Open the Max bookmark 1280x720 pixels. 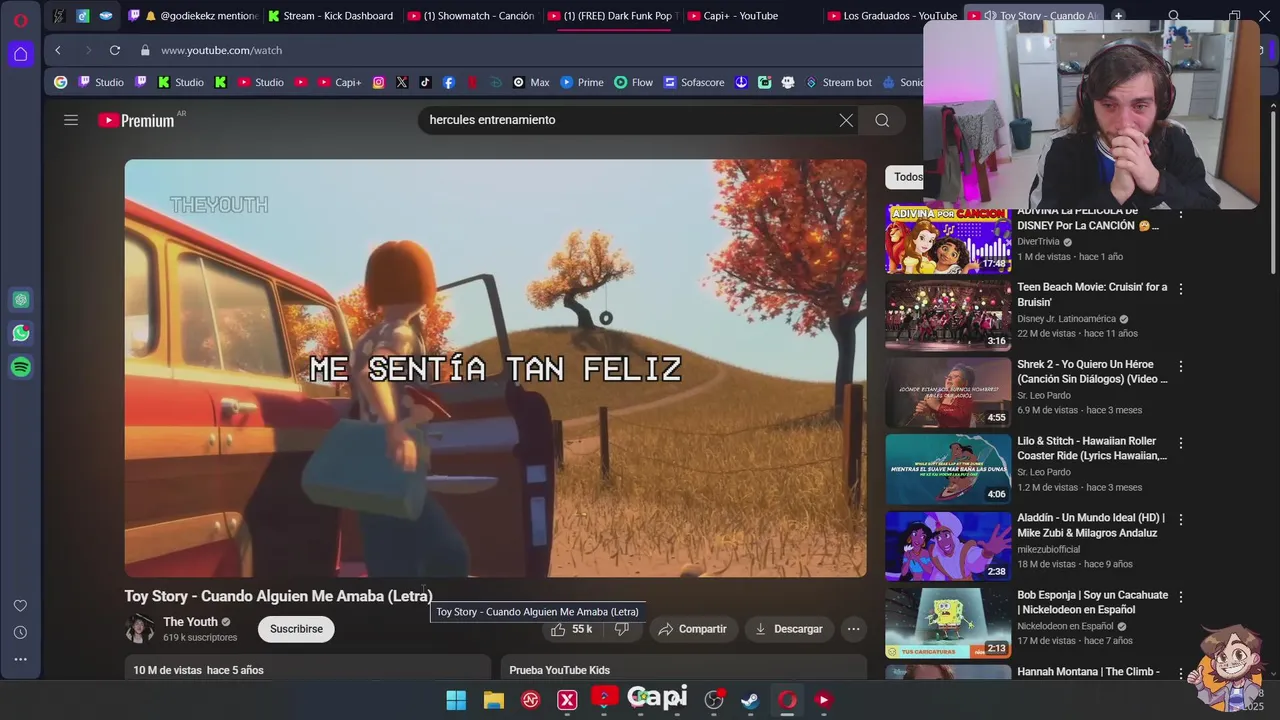(x=531, y=82)
